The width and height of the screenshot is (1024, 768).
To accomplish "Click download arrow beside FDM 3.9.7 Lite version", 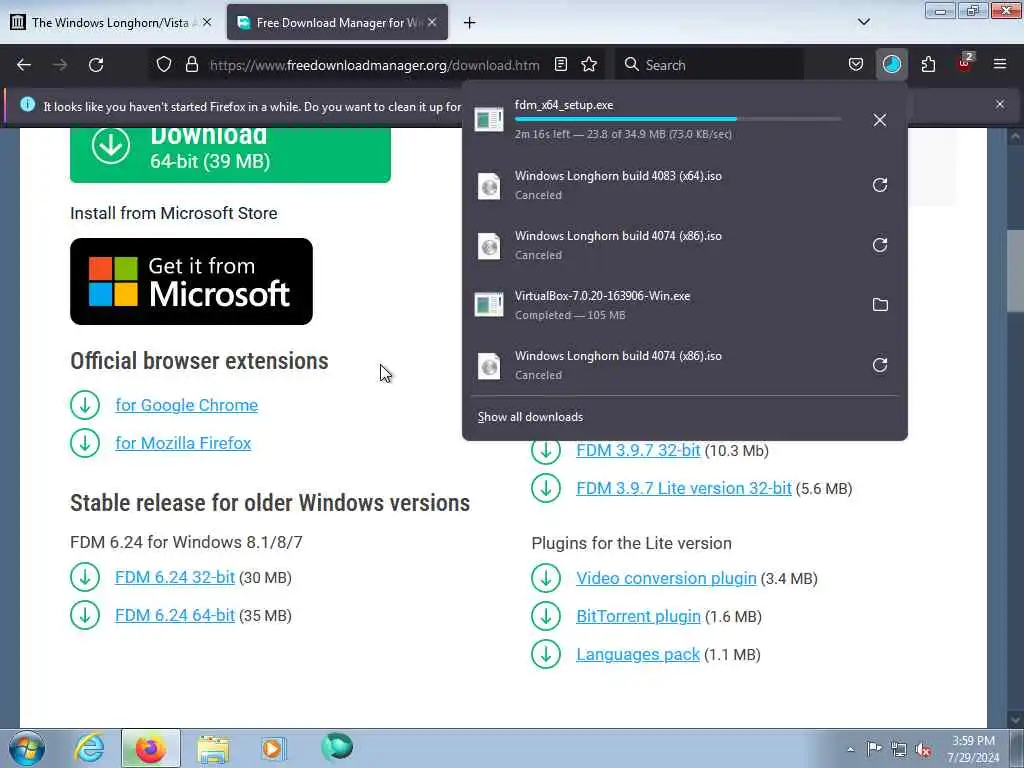I will pos(546,488).
